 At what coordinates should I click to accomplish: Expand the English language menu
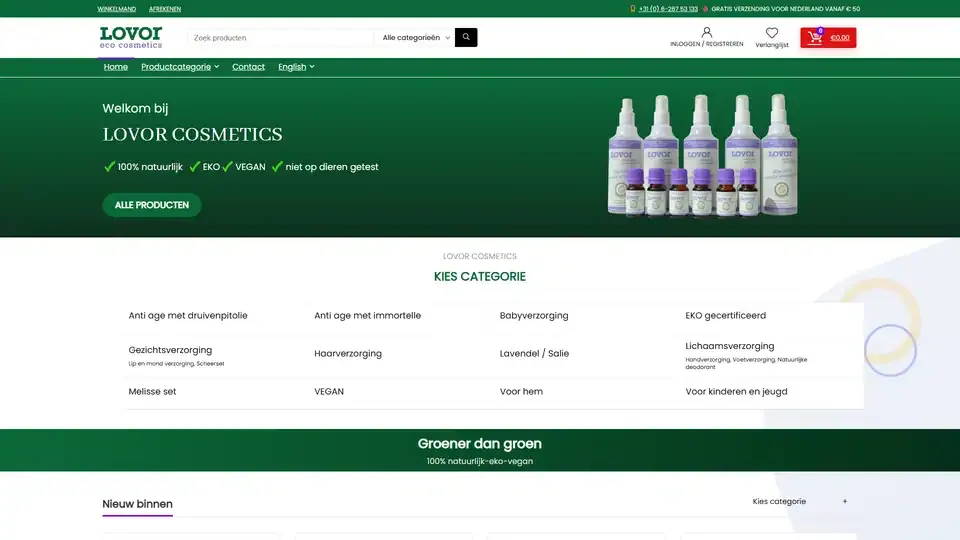[296, 67]
